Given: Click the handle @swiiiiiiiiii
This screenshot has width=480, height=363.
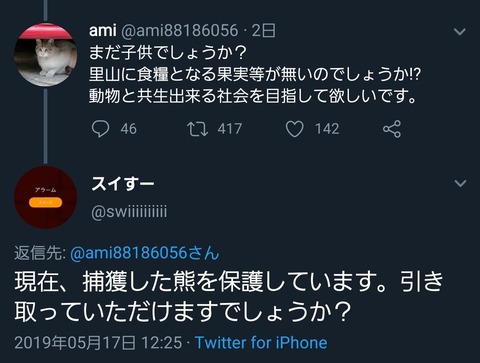Looking at the screenshot, I should coord(129,212).
